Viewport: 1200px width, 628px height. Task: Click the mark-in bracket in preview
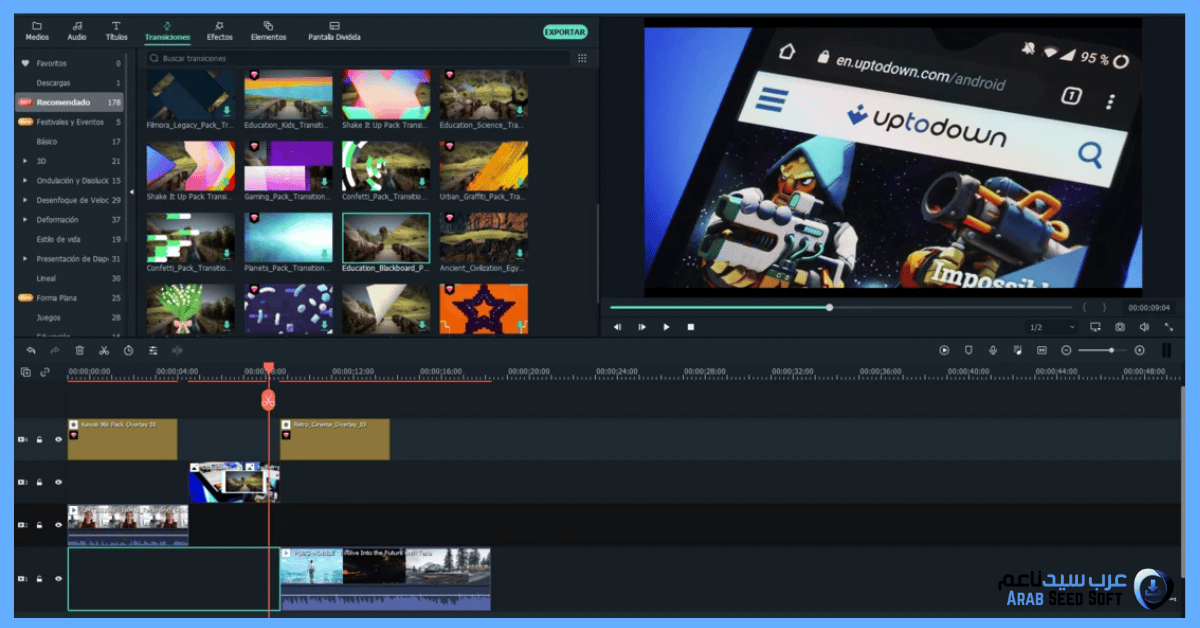click(1085, 308)
